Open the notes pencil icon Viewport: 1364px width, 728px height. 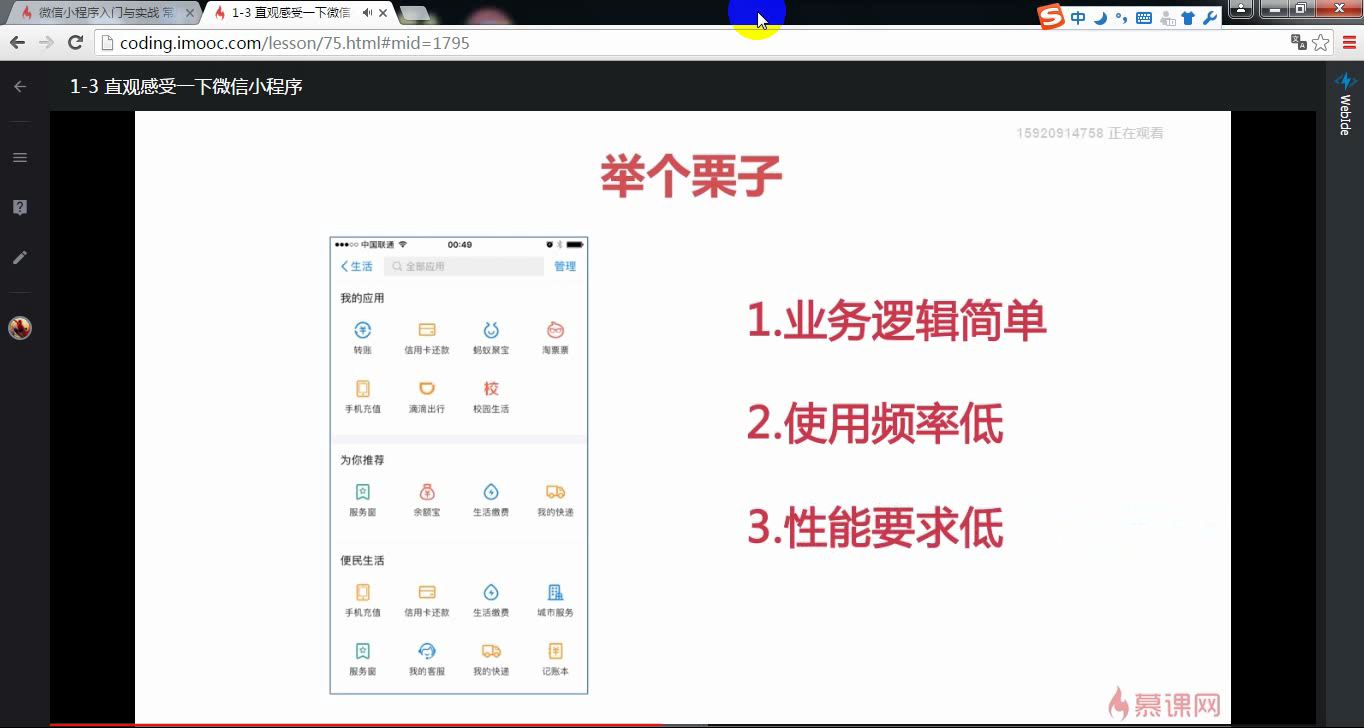(20, 257)
